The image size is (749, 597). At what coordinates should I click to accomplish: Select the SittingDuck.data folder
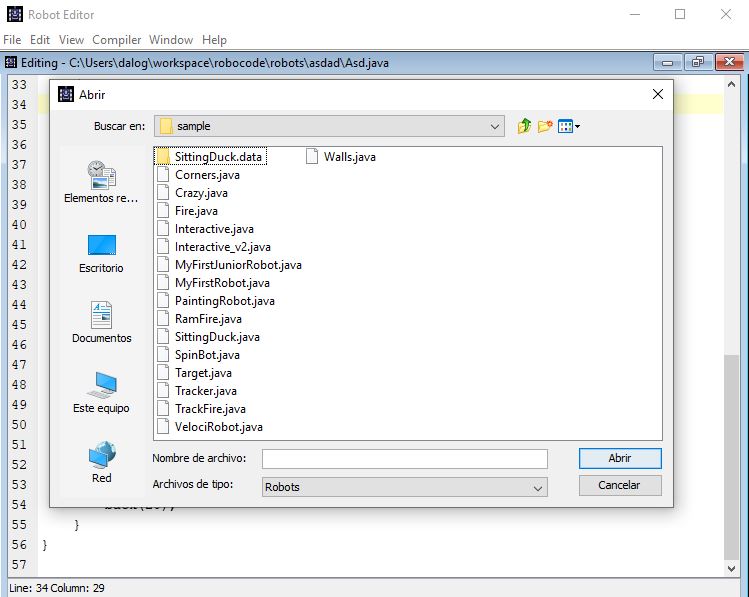217,157
